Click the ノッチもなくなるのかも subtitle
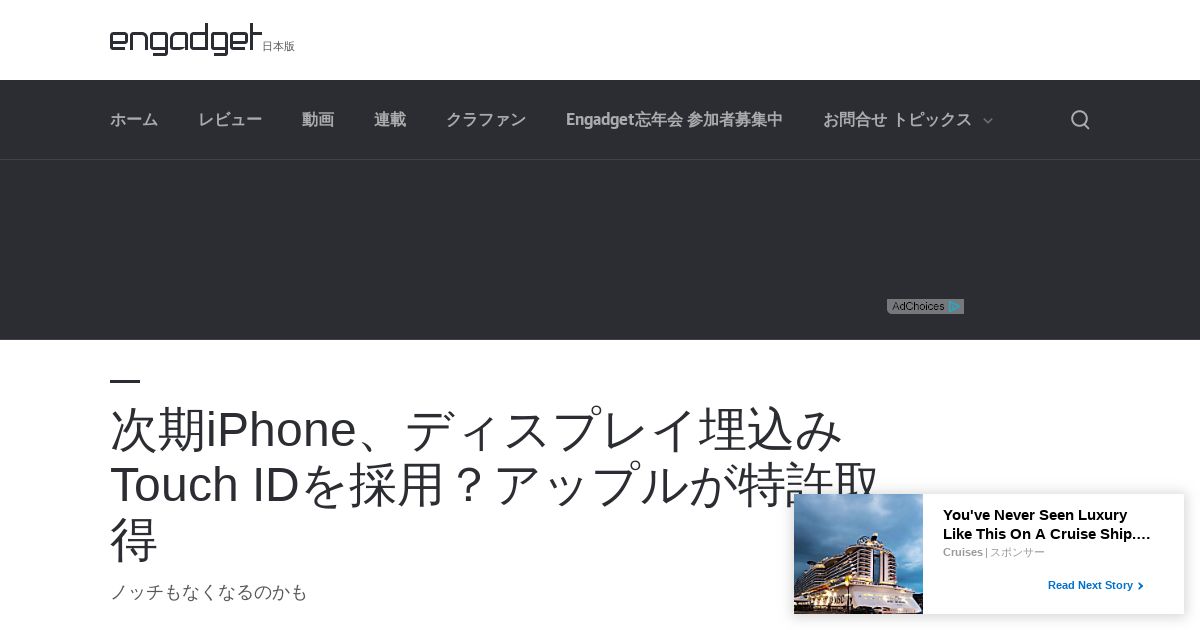The width and height of the screenshot is (1200, 630). [x=209, y=592]
